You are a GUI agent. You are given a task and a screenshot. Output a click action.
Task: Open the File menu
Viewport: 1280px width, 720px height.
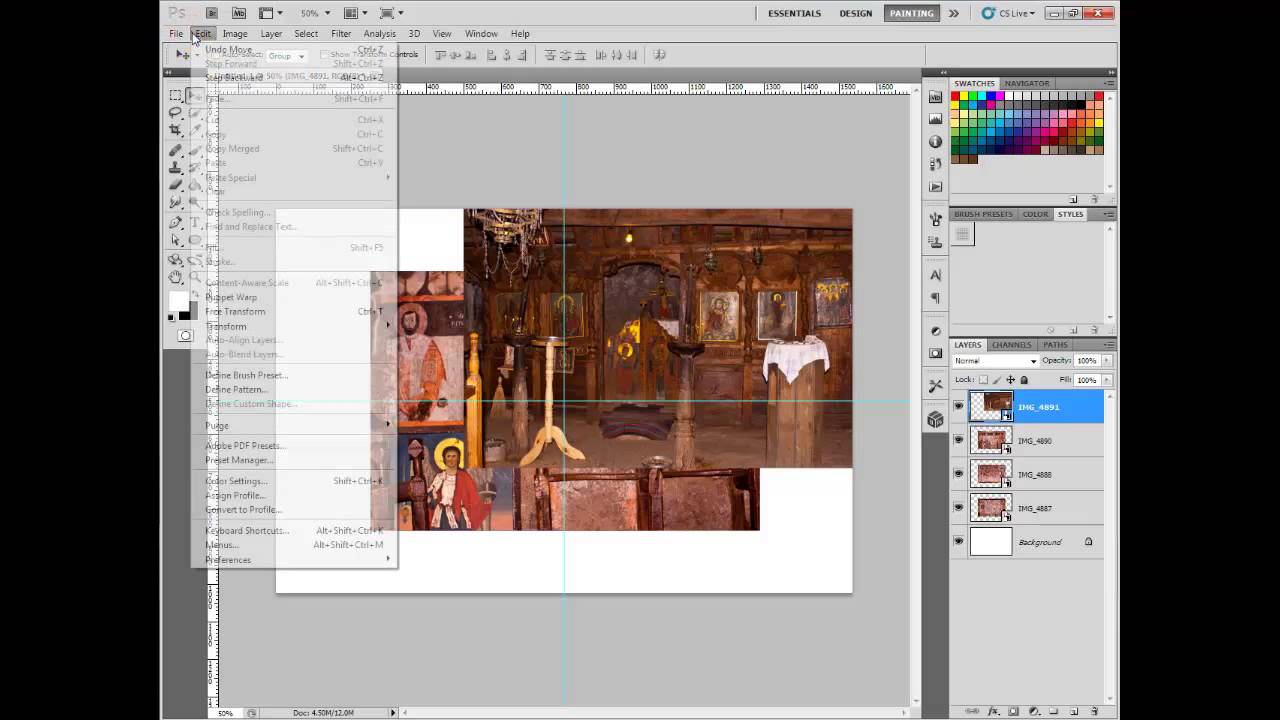click(x=176, y=33)
